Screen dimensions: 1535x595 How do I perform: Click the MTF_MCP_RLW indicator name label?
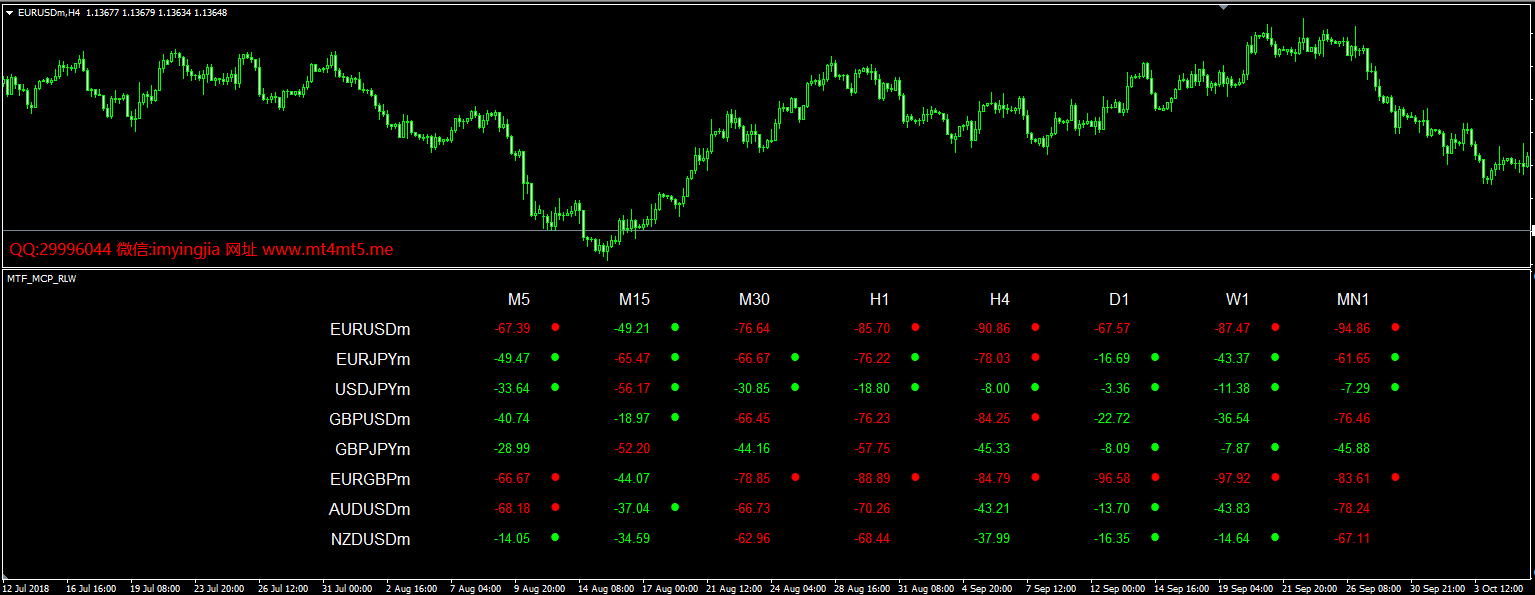click(43, 279)
